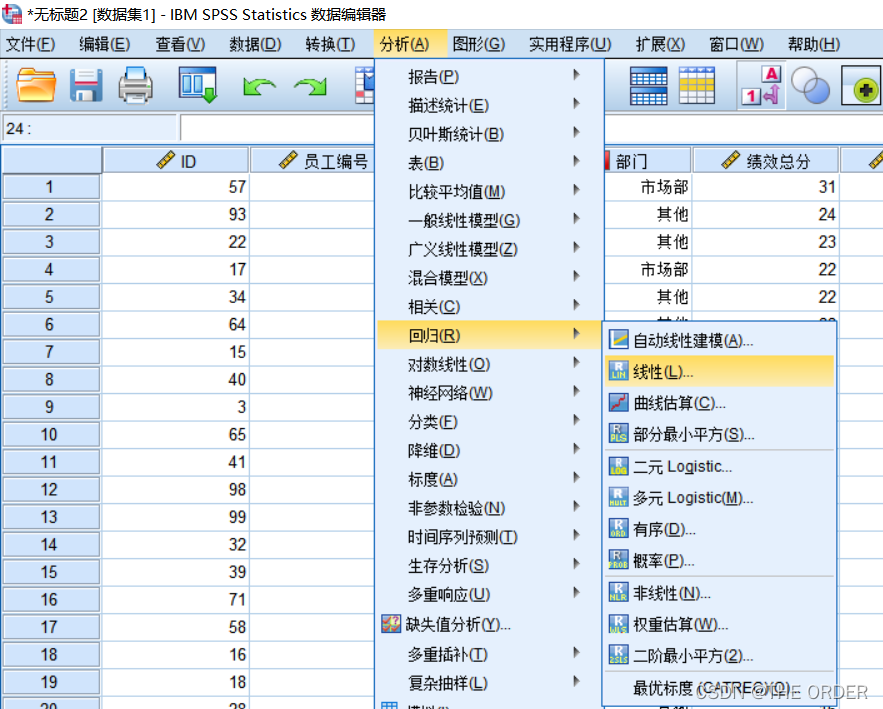Expand the 非参数检验(N) submenu
This screenshot has height=709, width=883.
tap(490, 508)
